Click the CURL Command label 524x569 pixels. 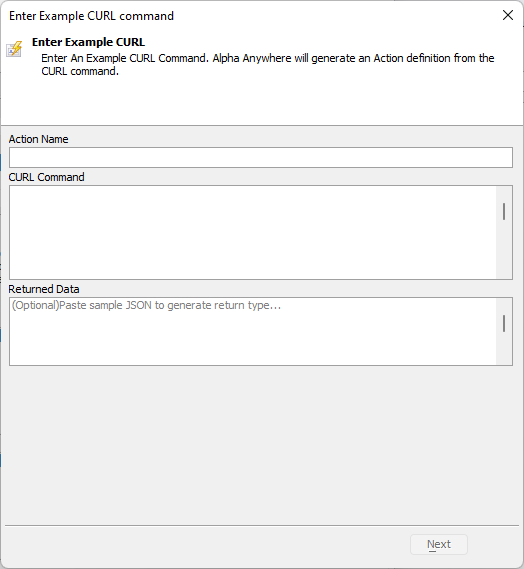click(46, 177)
